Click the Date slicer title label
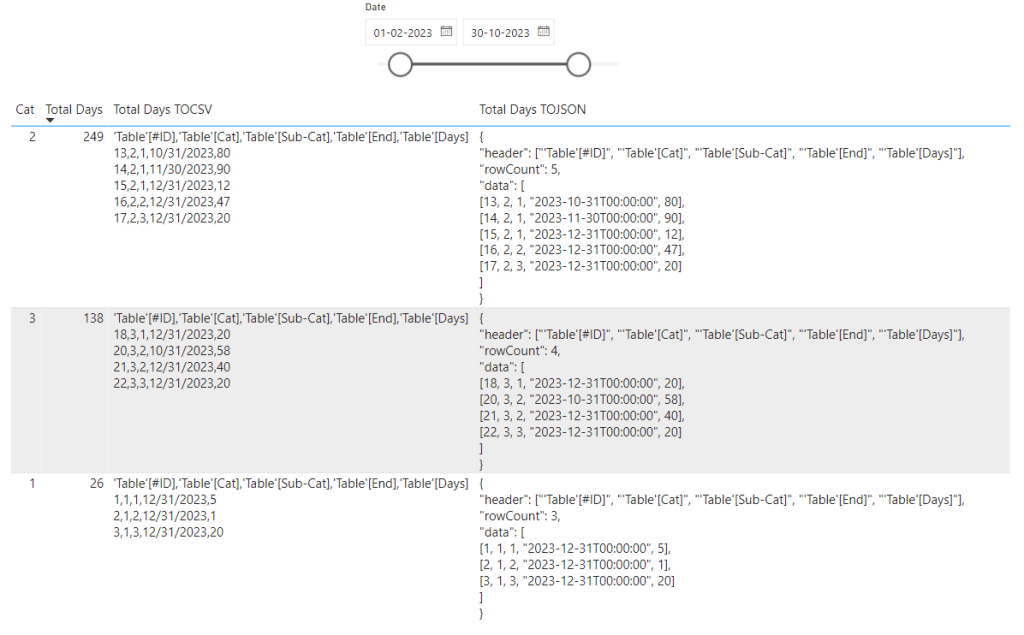This screenshot has width=1024, height=635. pyautogui.click(x=375, y=7)
